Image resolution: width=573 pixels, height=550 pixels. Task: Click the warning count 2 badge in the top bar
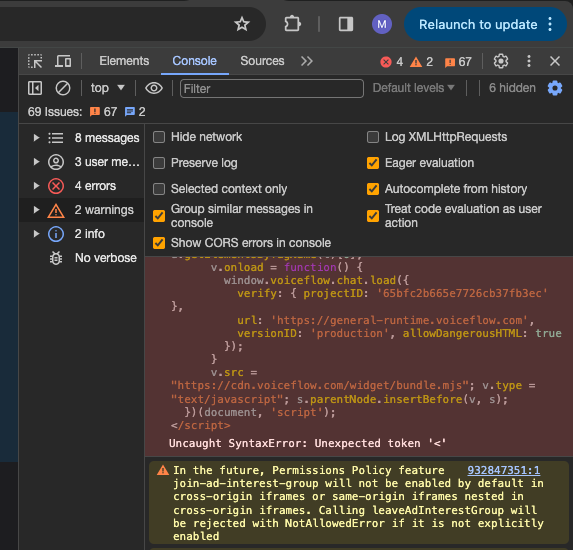pyautogui.click(x=421, y=62)
